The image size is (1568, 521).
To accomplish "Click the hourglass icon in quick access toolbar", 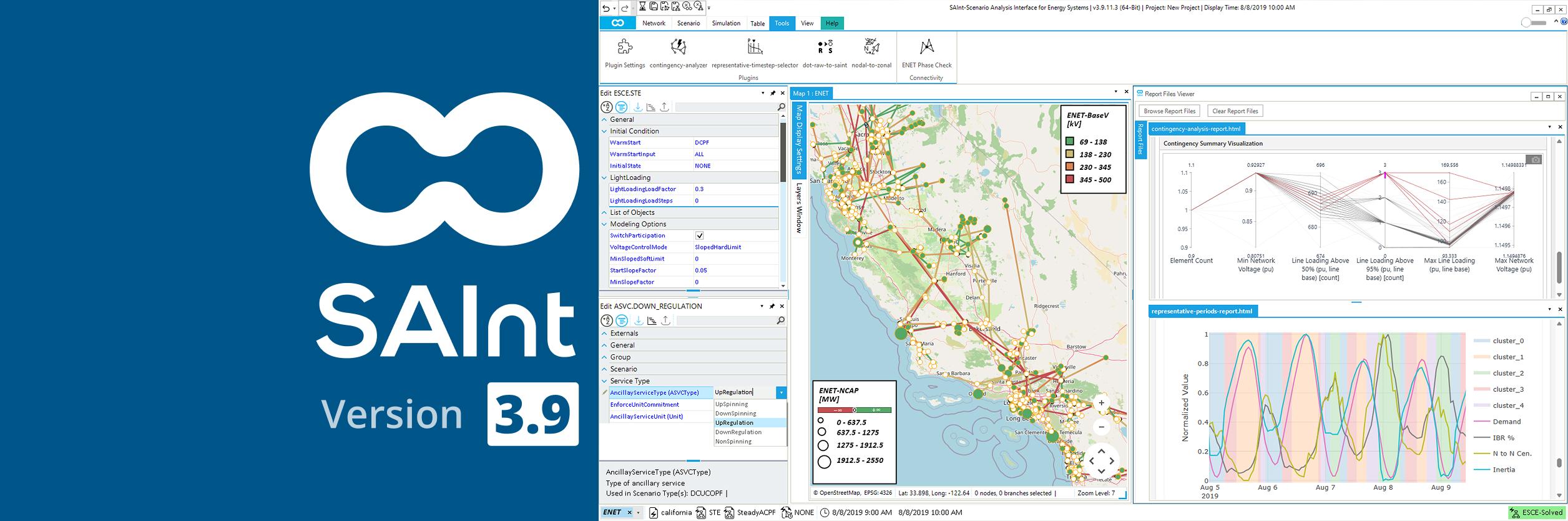I will click(643, 7).
